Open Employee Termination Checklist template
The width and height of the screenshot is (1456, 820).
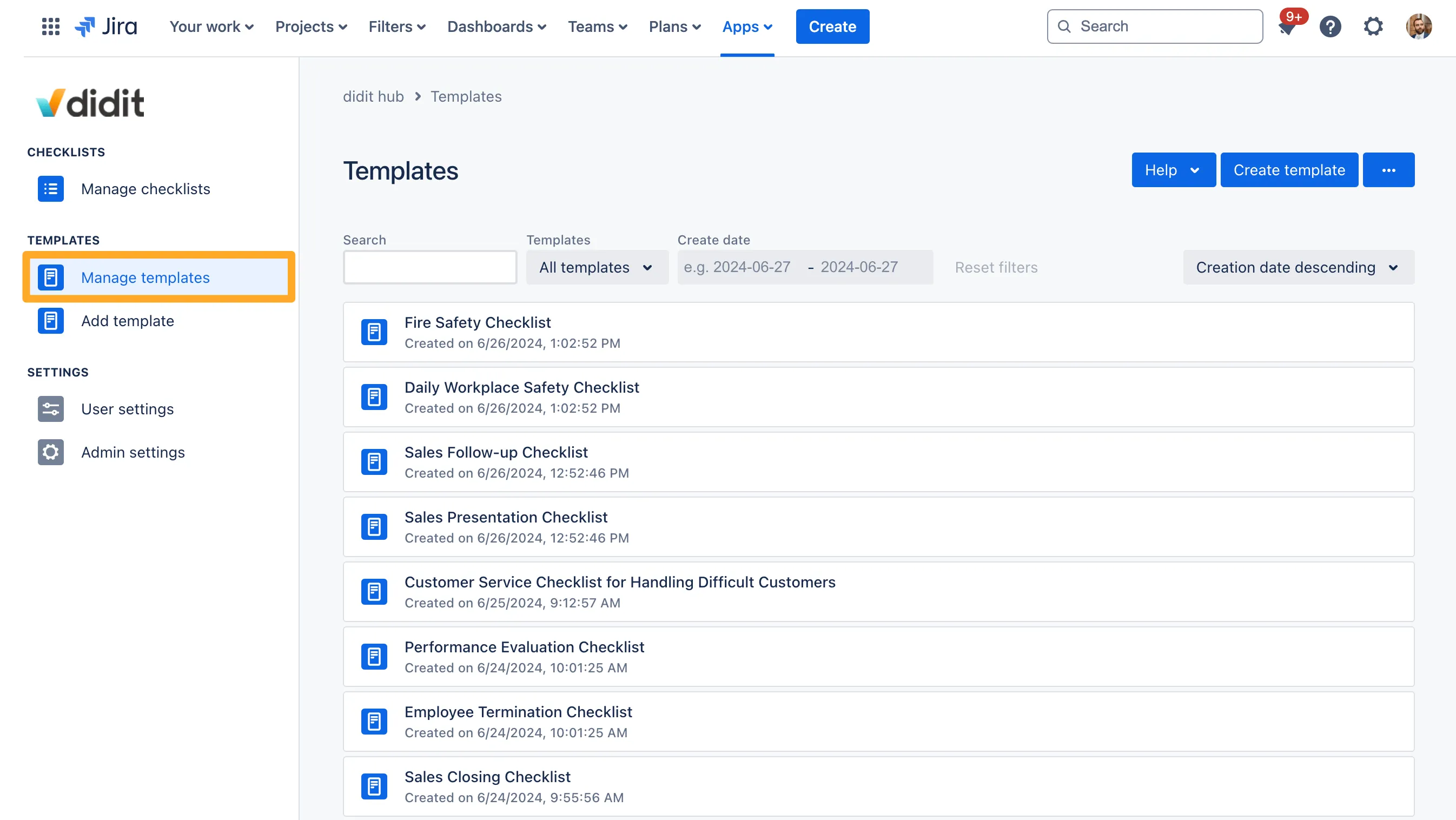(878, 722)
